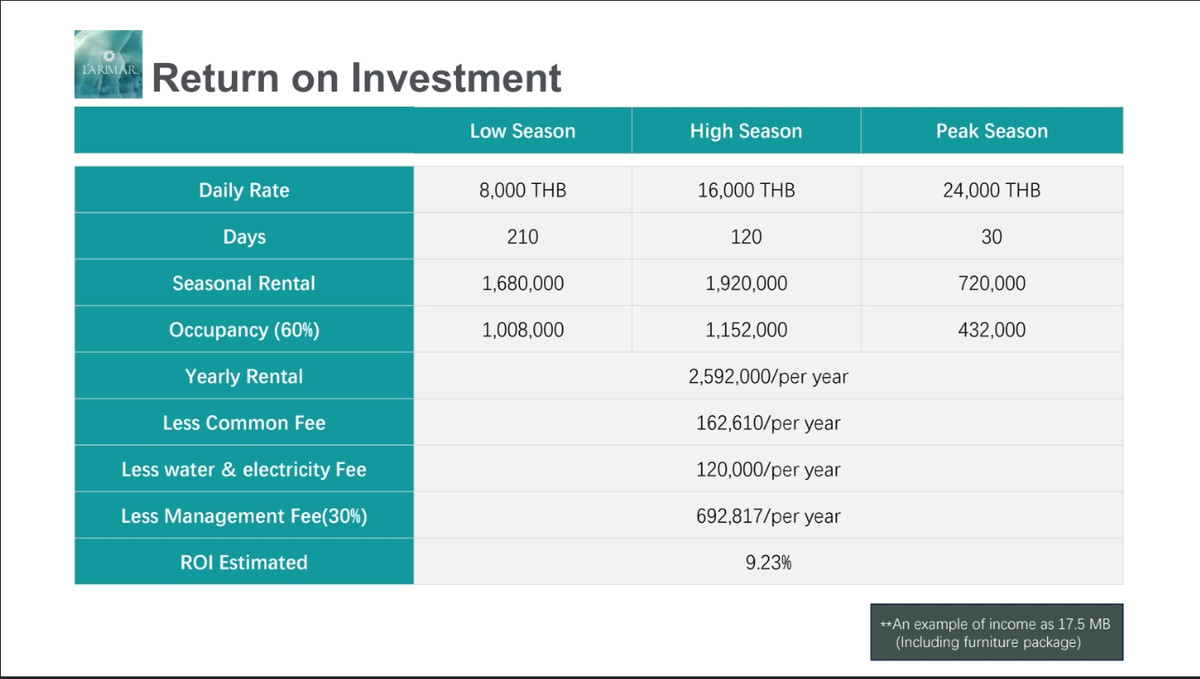This screenshot has height=679, width=1200.
Task: Click the Less Management Fee(30%) label
Action: click(x=244, y=516)
